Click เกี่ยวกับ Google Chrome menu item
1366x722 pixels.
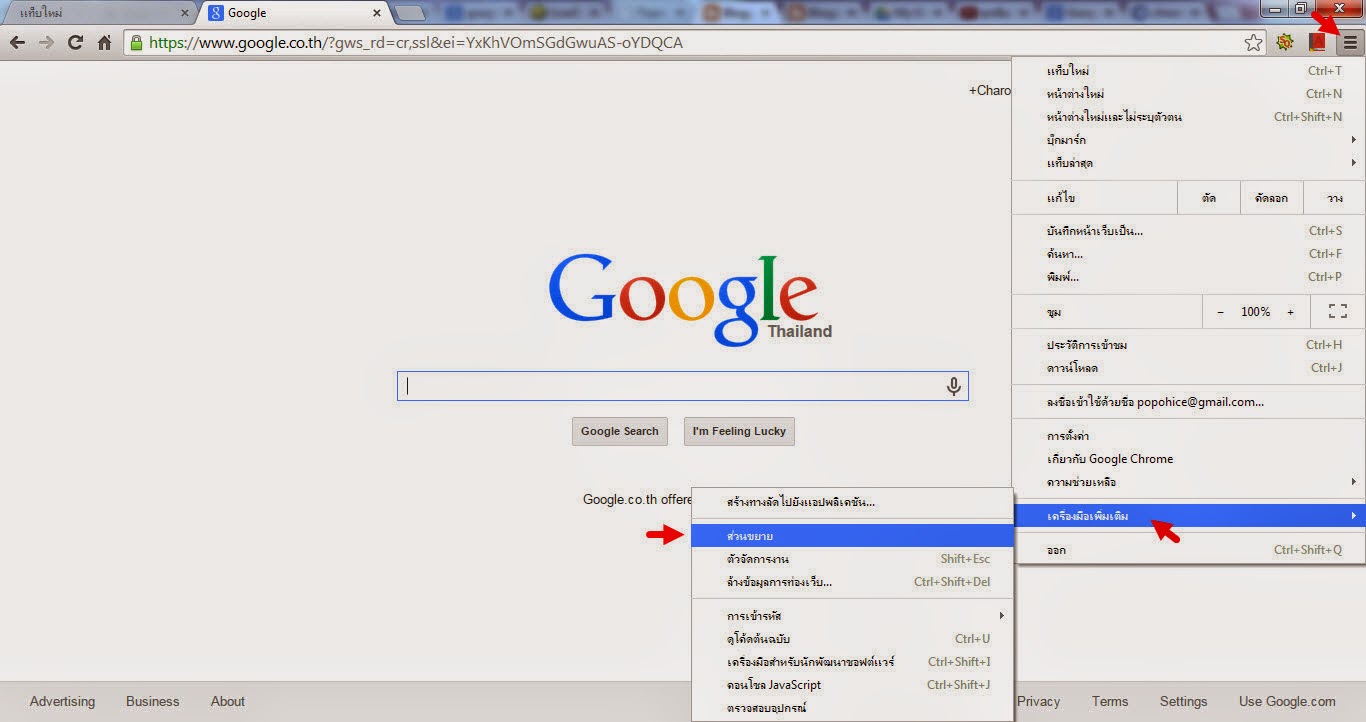tap(1188, 459)
